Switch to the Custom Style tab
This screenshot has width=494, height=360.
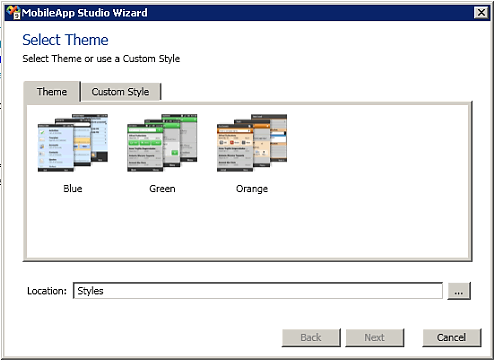click(x=121, y=92)
